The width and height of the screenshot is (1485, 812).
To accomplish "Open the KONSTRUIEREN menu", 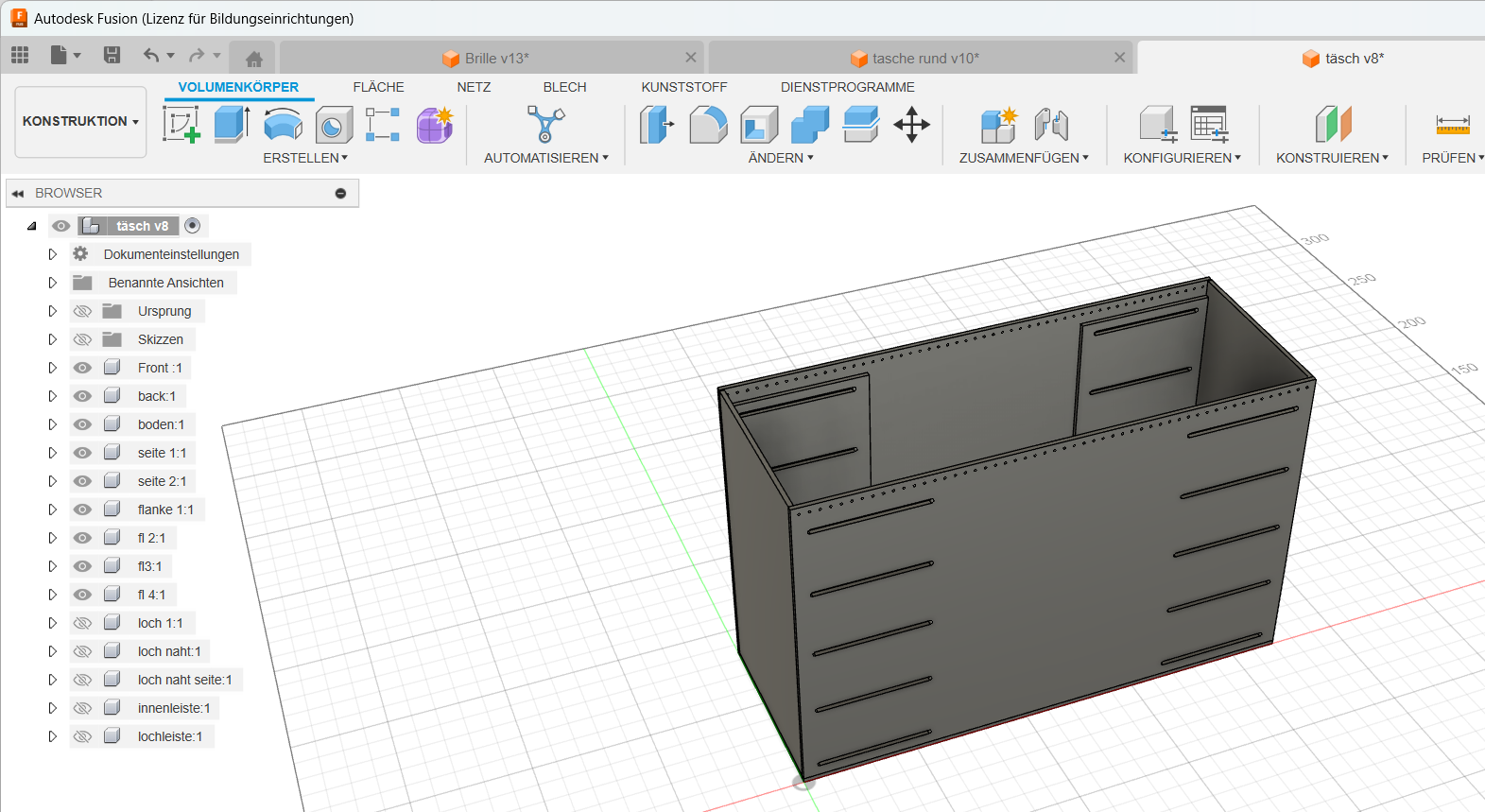I will tap(1332, 158).
